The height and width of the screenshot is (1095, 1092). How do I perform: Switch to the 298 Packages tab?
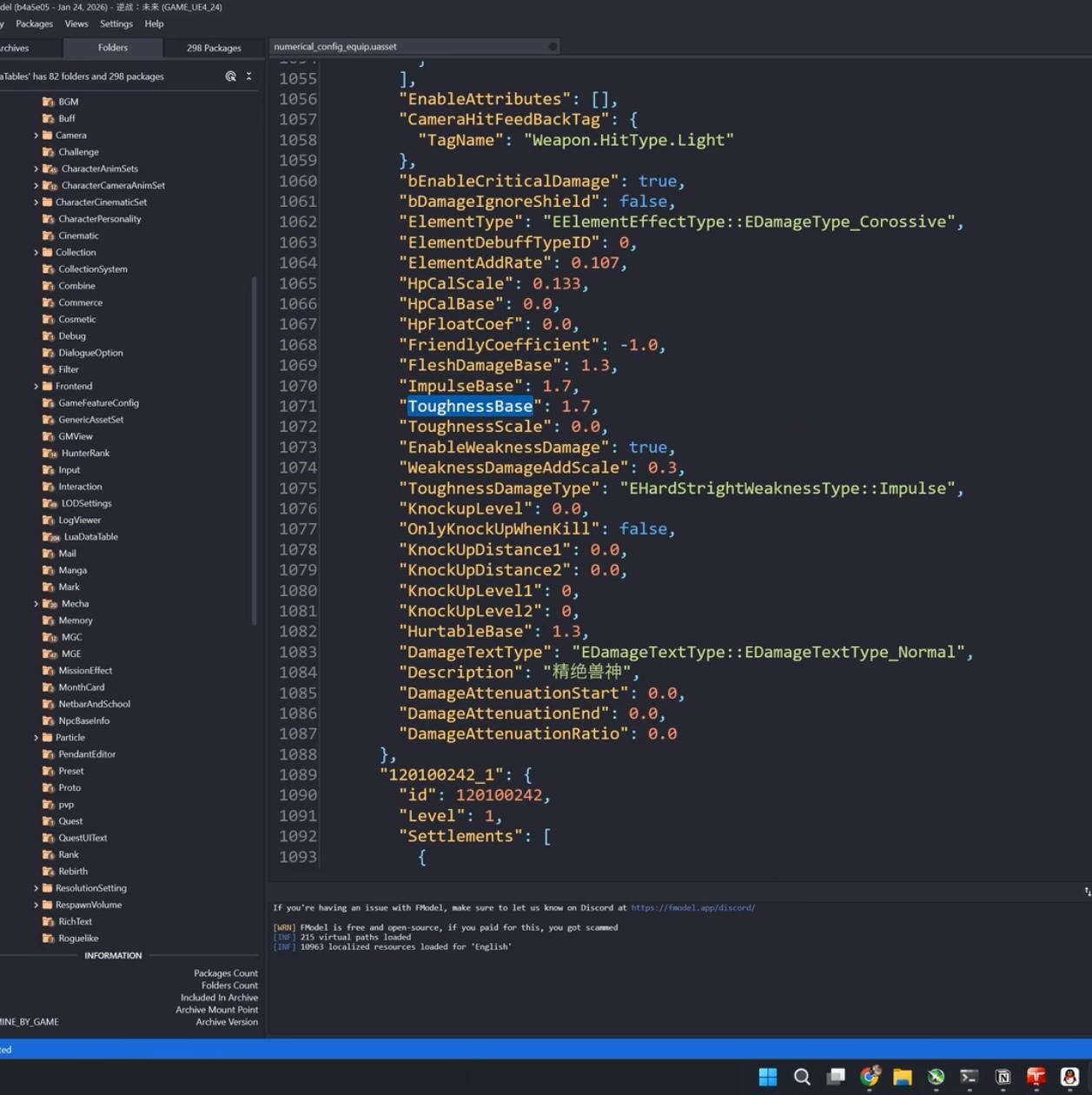214,48
